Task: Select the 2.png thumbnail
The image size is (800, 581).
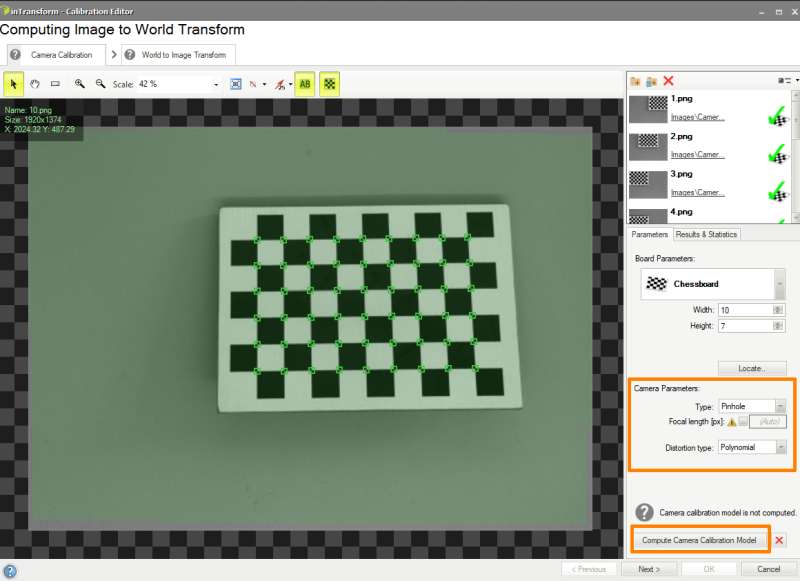Action: tap(648, 147)
